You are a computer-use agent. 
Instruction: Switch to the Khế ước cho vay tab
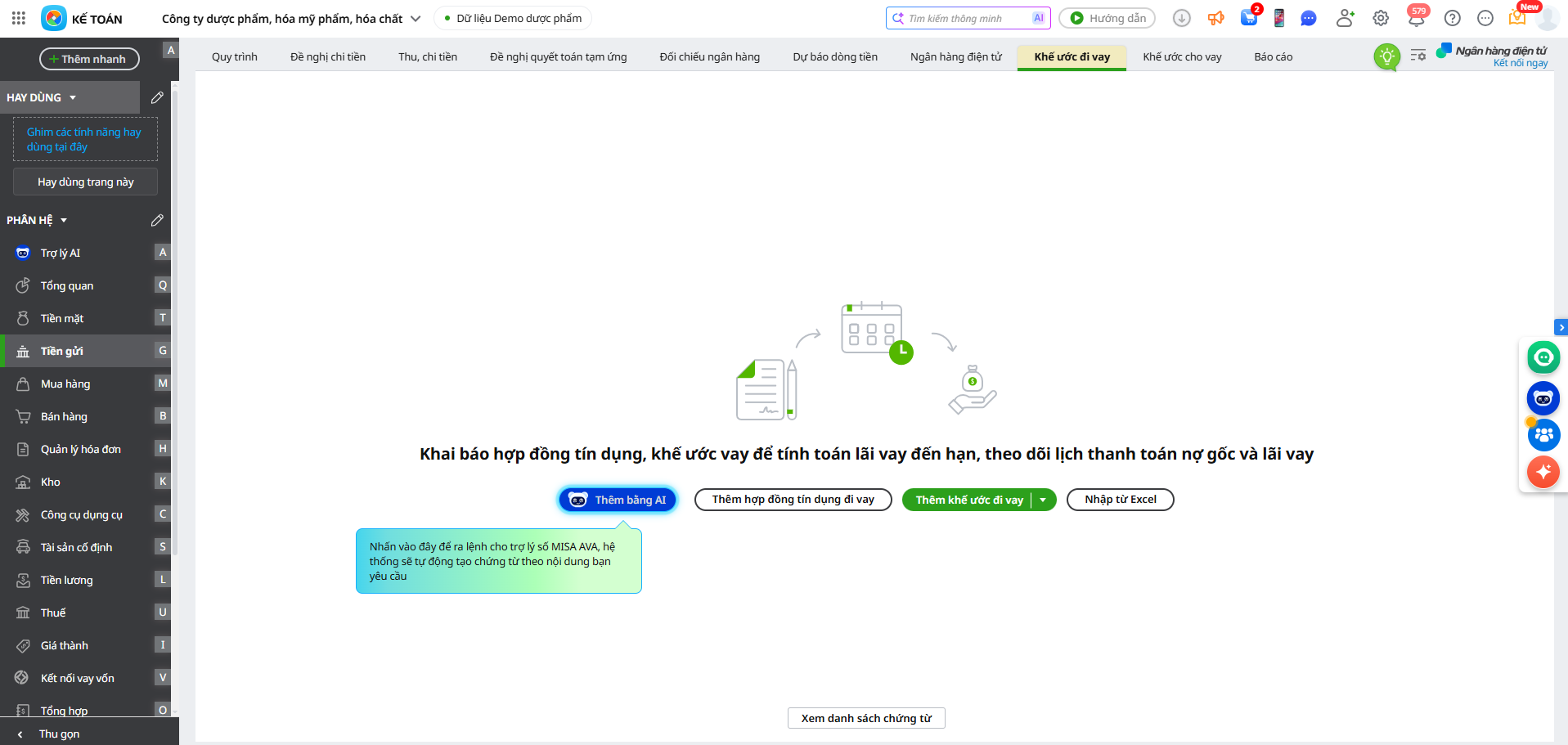click(x=1181, y=56)
